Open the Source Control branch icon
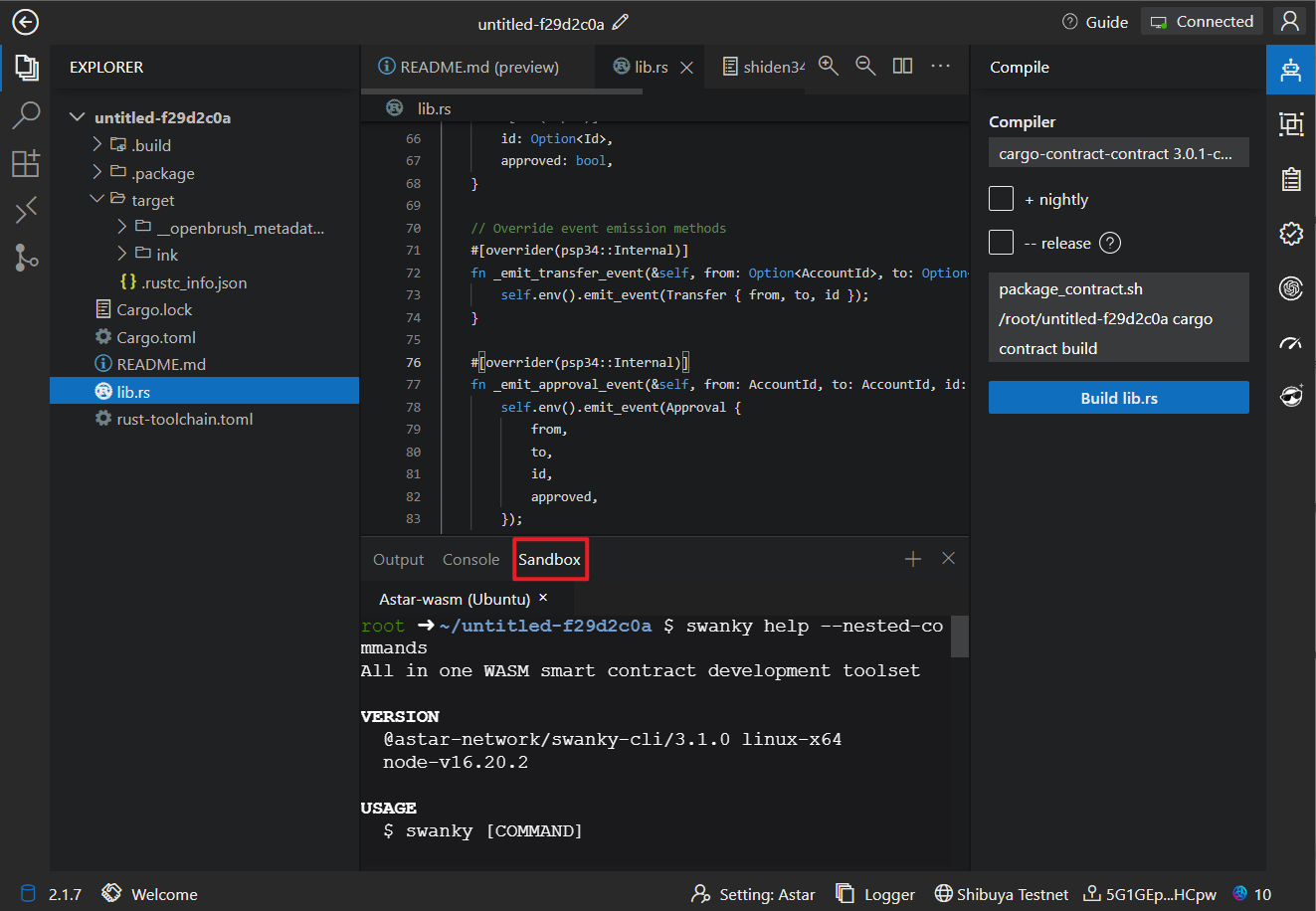1316x911 pixels. [26, 258]
